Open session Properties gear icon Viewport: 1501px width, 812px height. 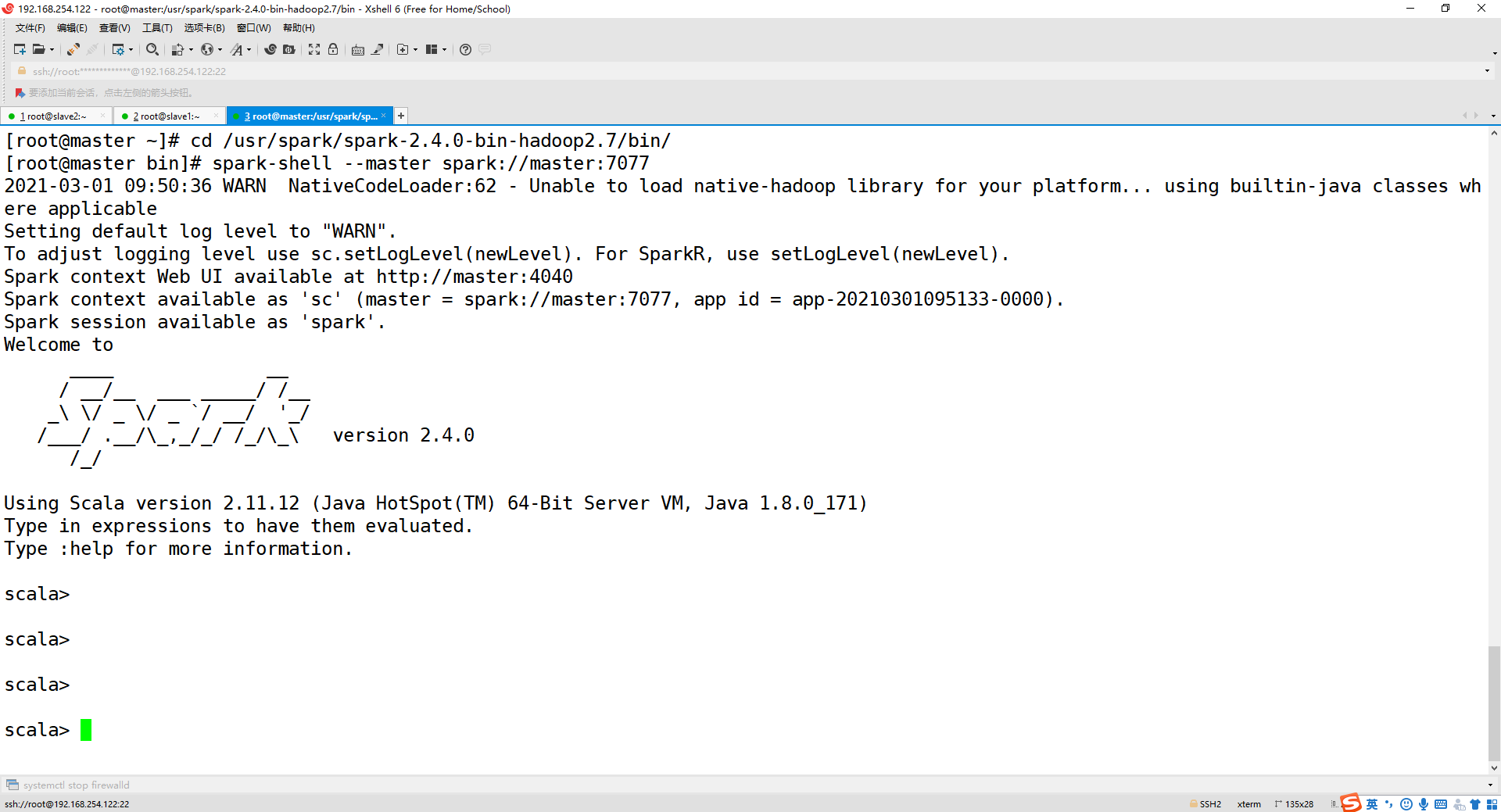click(x=118, y=49)
